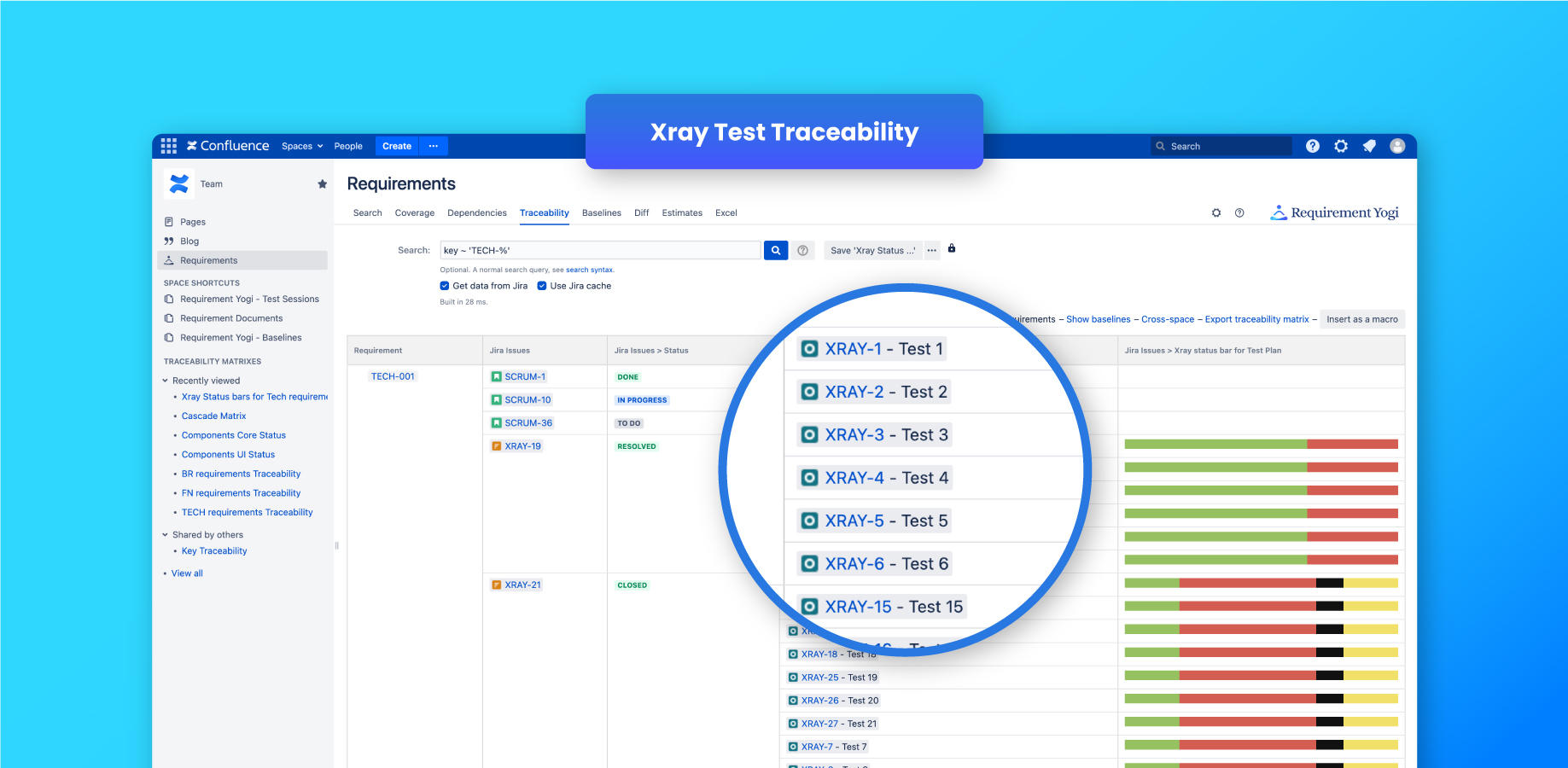Click the top bar Search field

1221,146
